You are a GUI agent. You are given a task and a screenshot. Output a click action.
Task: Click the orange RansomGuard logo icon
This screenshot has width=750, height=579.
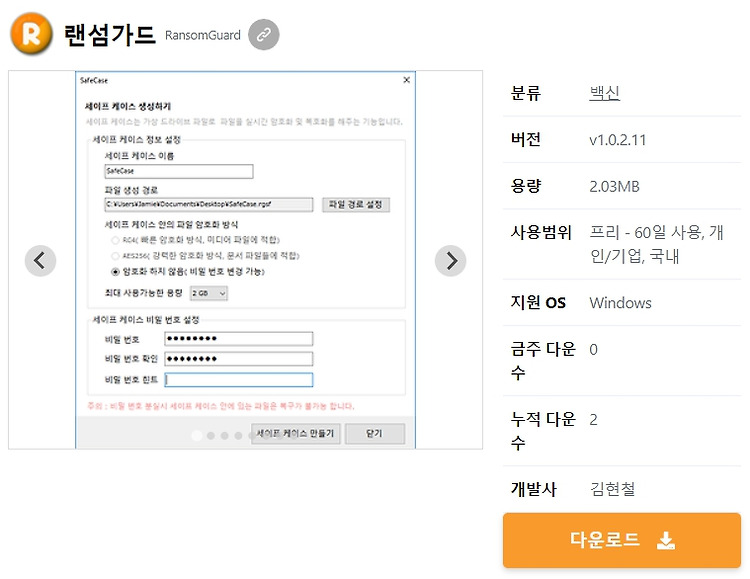tap(32, 34)
